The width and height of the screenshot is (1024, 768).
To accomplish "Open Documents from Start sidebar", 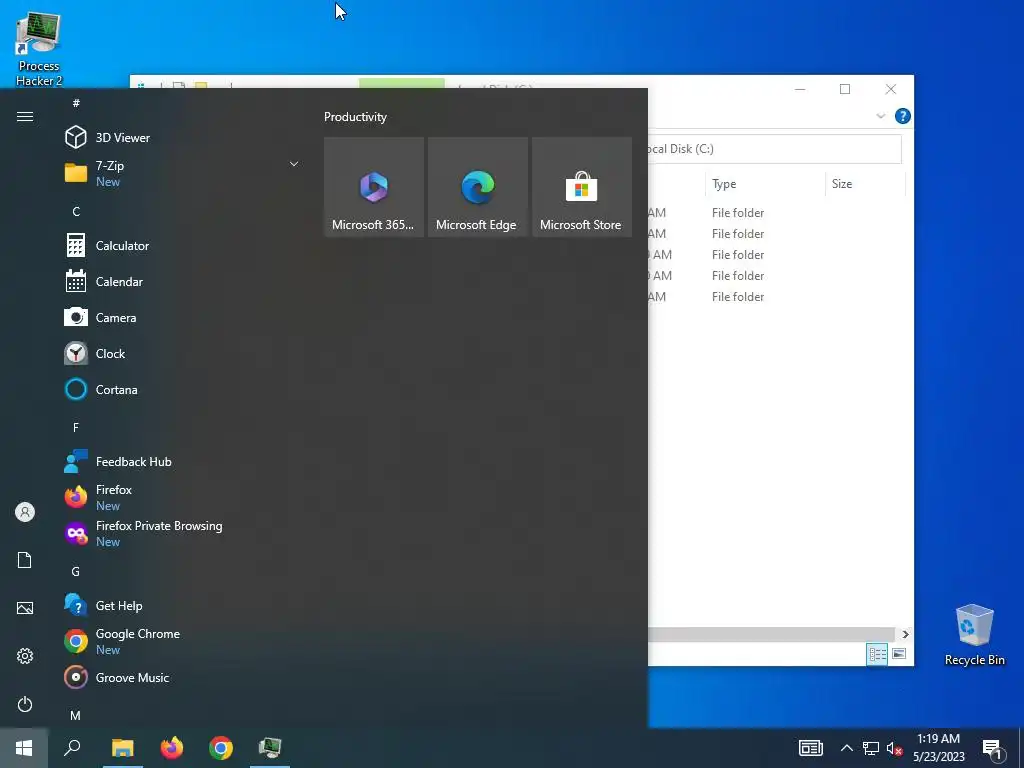I will click(x=25, y=560).
